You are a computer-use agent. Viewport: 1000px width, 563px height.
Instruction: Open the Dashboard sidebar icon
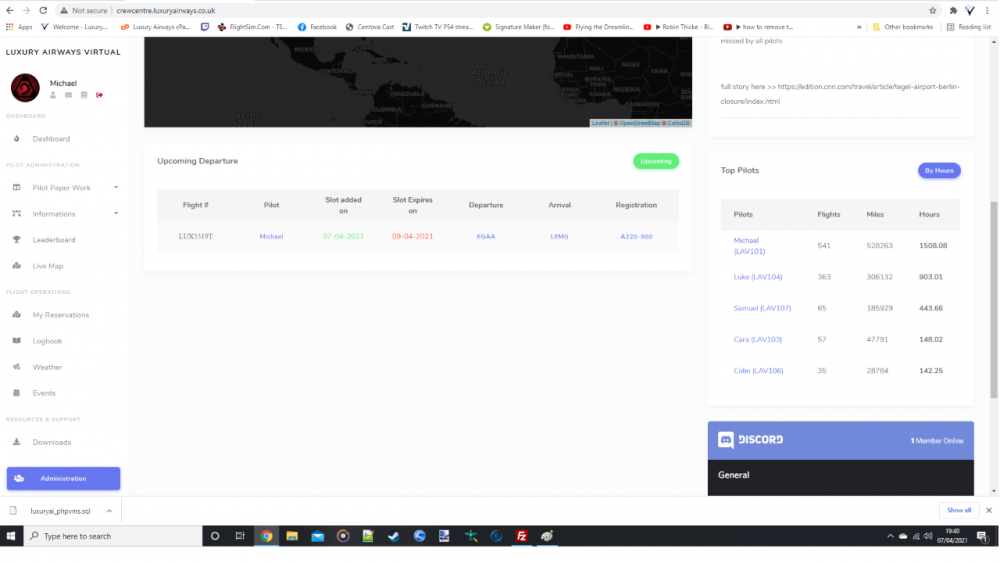[x=17, y=139]
